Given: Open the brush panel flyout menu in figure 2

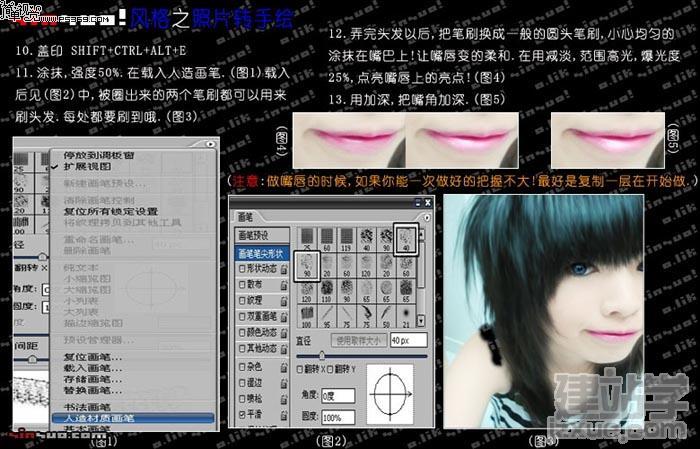Looking at the screenshot, I should click(x=427, y=218).
